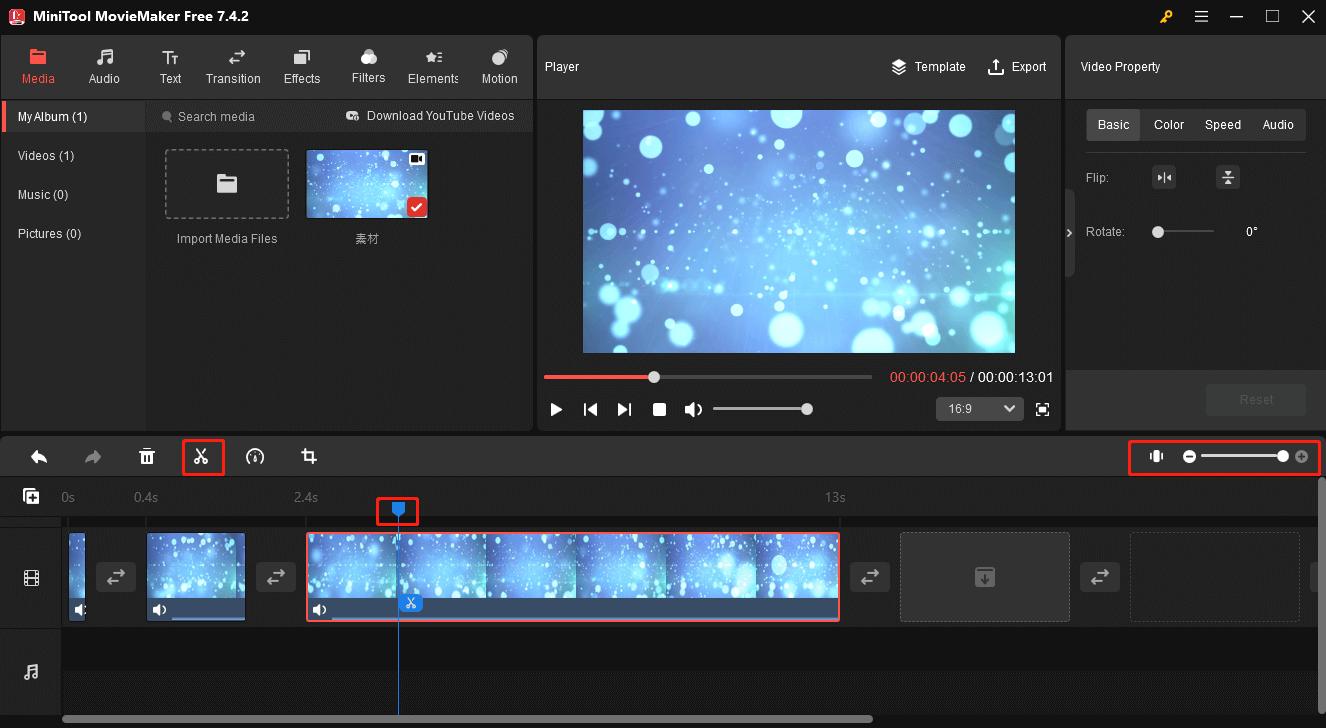Zoom out the timeline

click(1189, 456)
